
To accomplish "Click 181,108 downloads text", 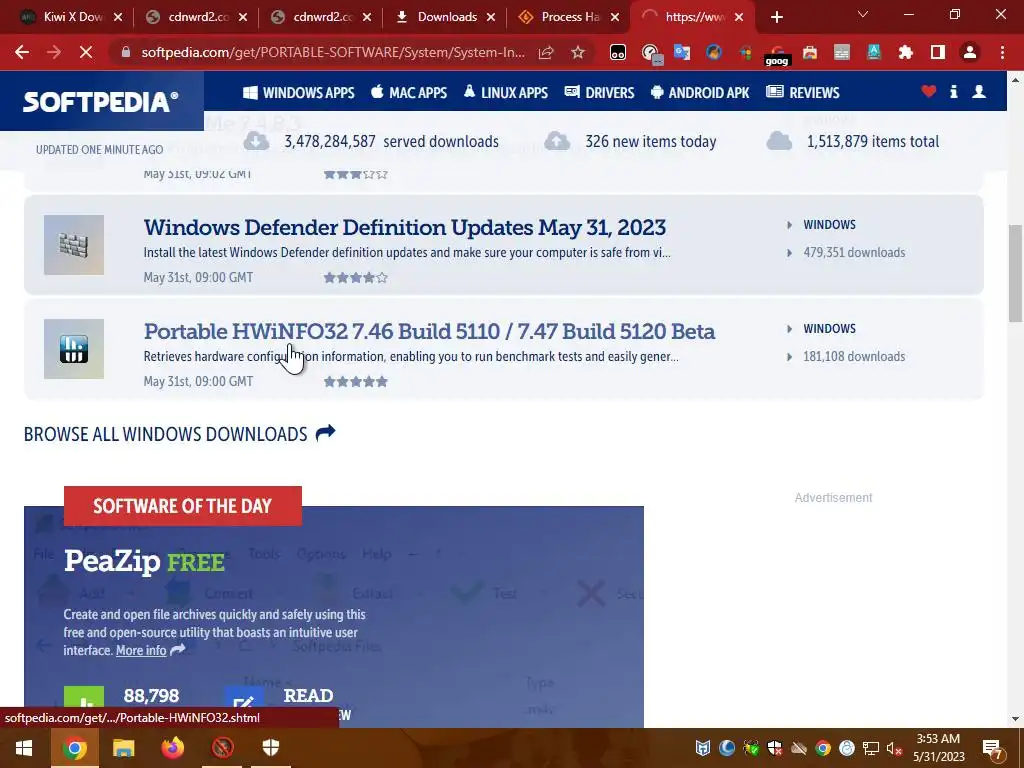I will click(854, 357).
